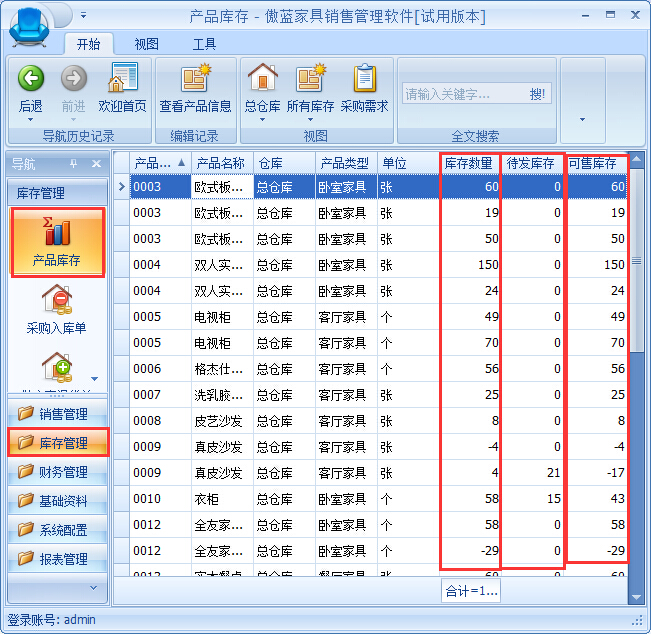Screen dimensions: 651x634
Task: Focus the keyword search input field
Action: [x=462, y=94]
